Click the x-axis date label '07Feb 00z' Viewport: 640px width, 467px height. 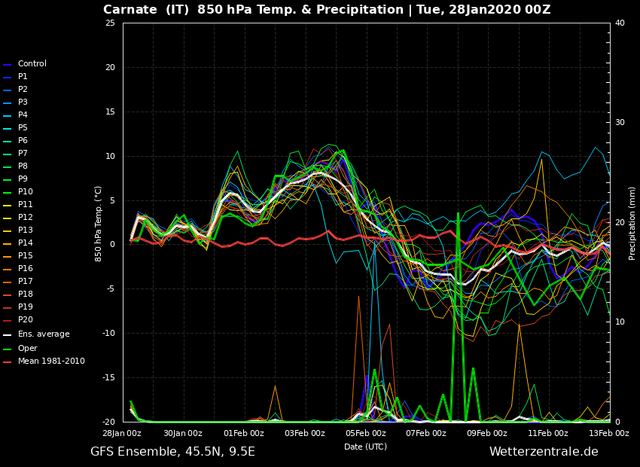click(427, 433)
